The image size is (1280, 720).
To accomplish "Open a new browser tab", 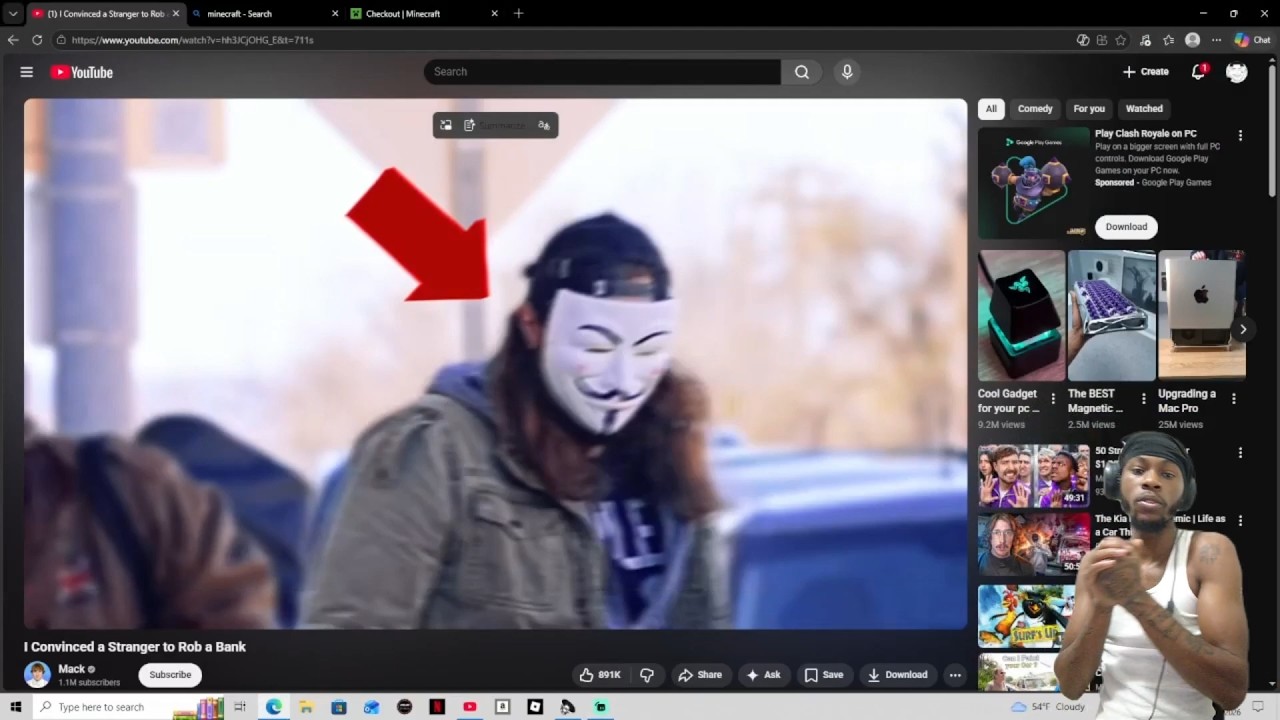I will [518, 14].
